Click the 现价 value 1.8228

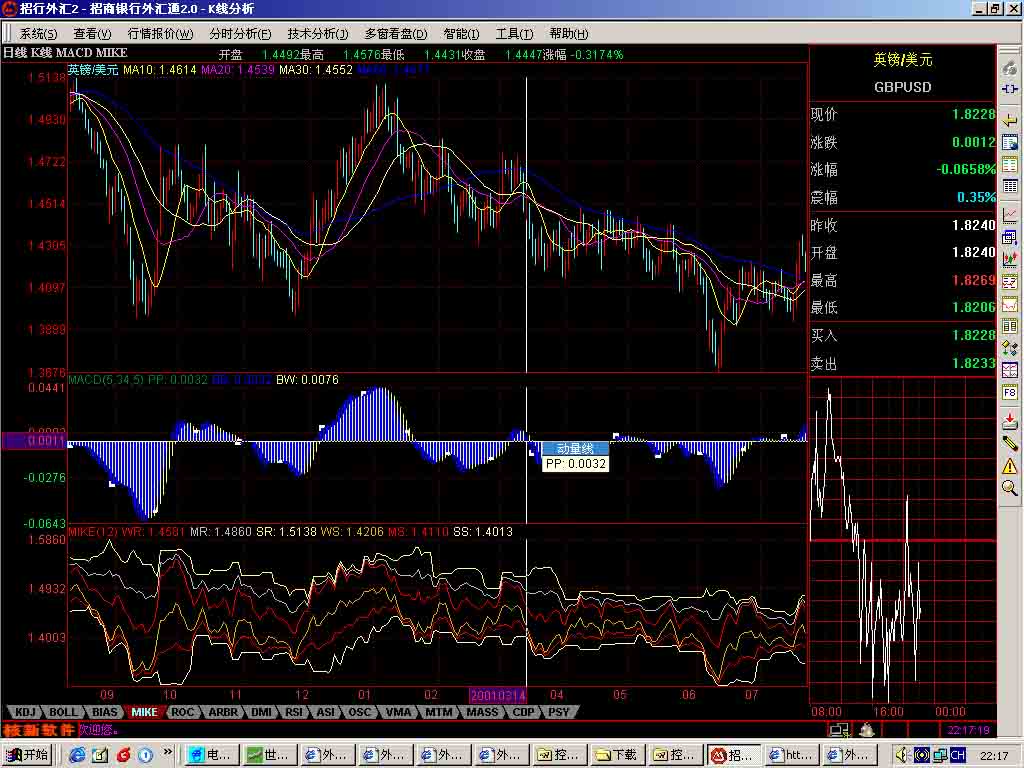coord(973,114)
